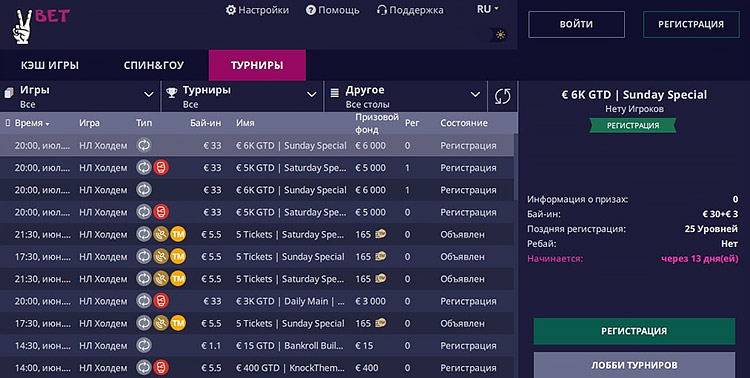Refresh the tournament list with arrows icon
Viewport: 750px width, 378px height.
click(x=502, y=96)
